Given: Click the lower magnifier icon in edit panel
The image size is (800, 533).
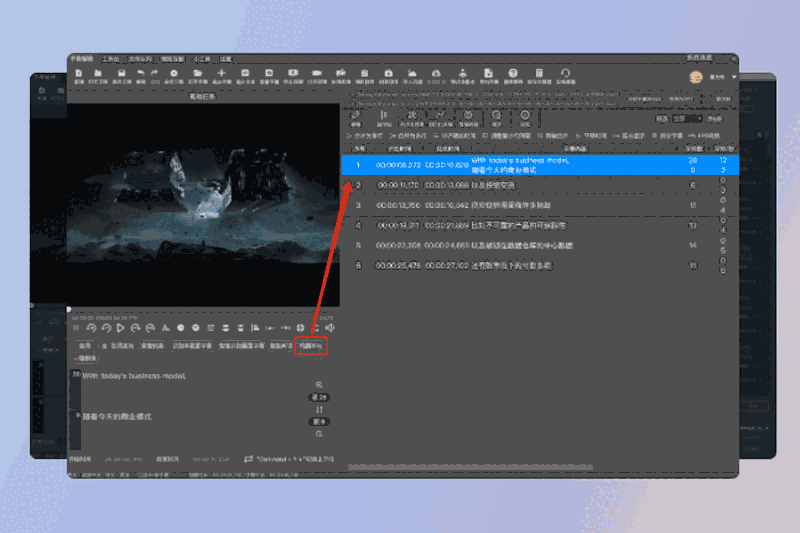Looking at the screenshot, I should [x=319, y=434].
